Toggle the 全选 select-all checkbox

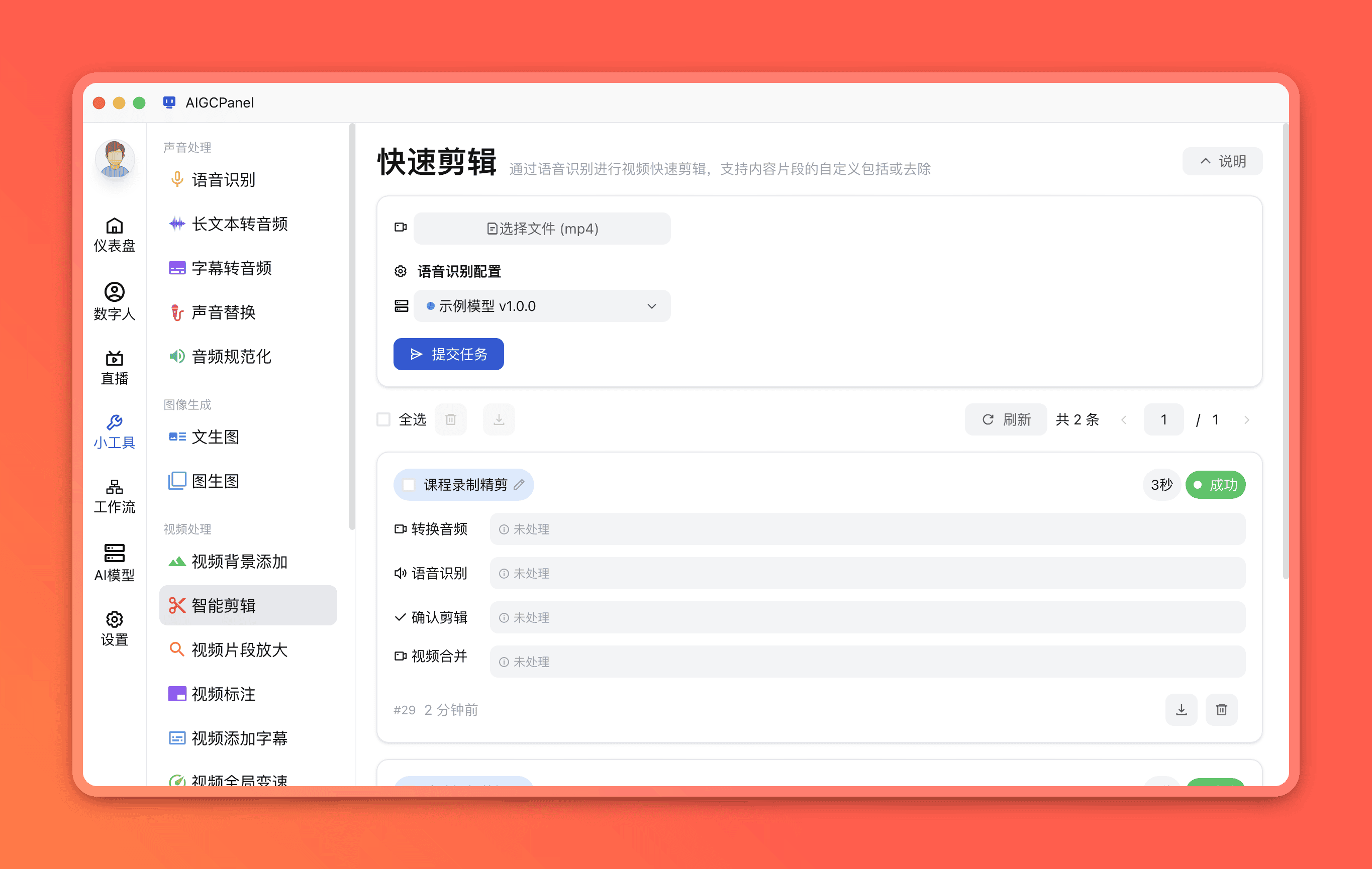pyautogui.click(x=383, y=420)
